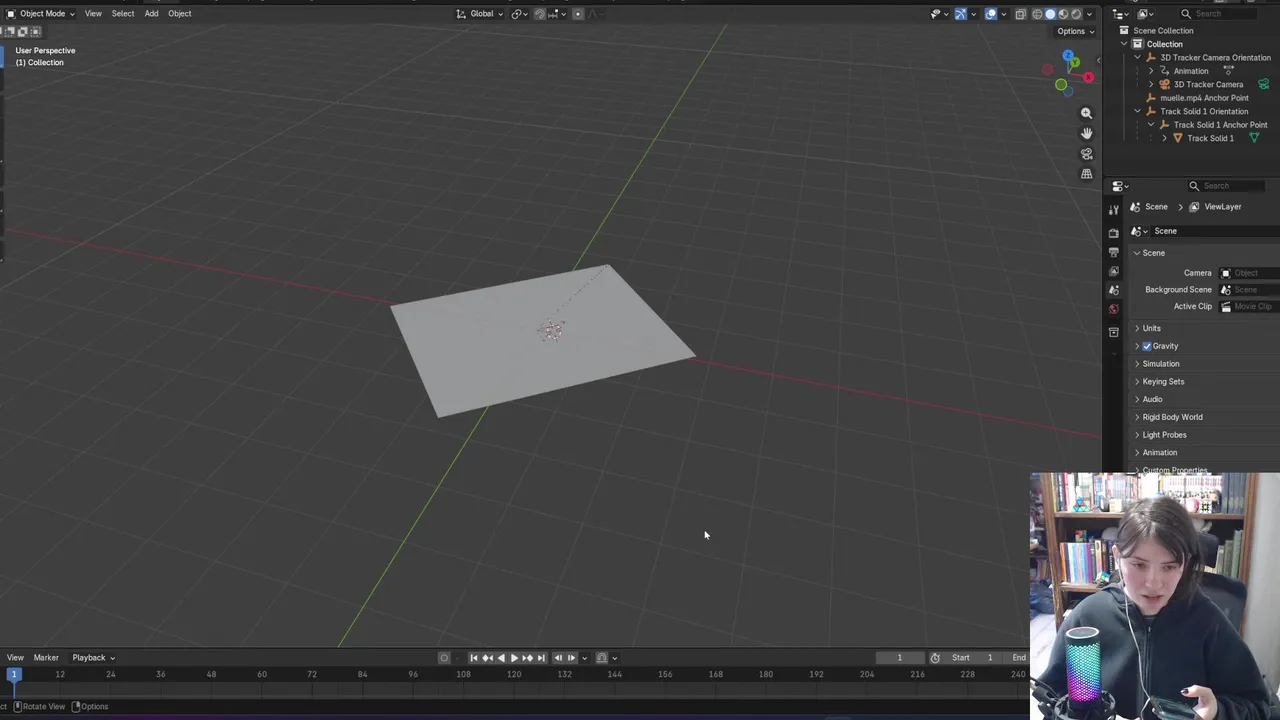Open the viewport Options dropdown

coord(1075,31)
